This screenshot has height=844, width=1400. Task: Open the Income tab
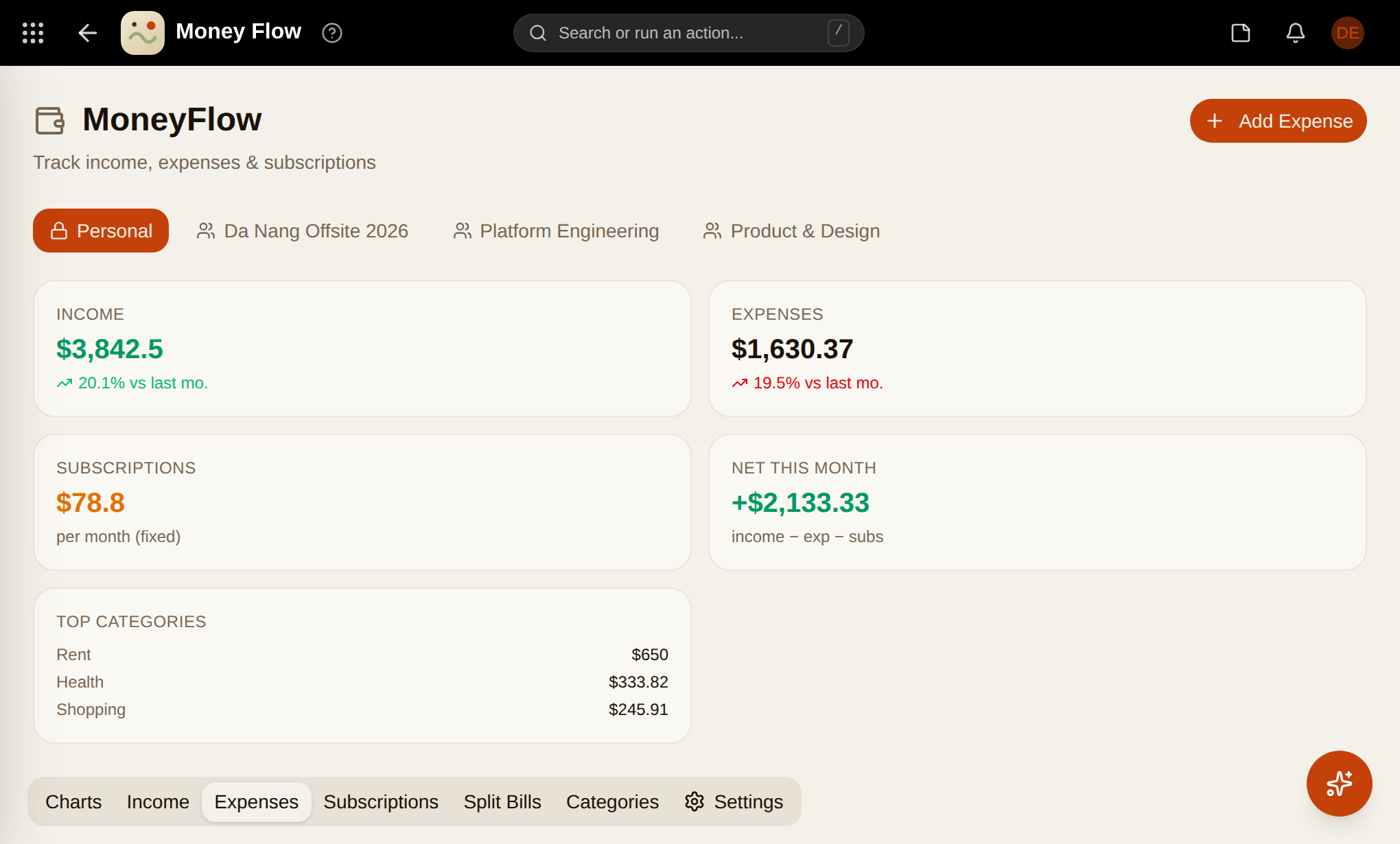[158, 801]
